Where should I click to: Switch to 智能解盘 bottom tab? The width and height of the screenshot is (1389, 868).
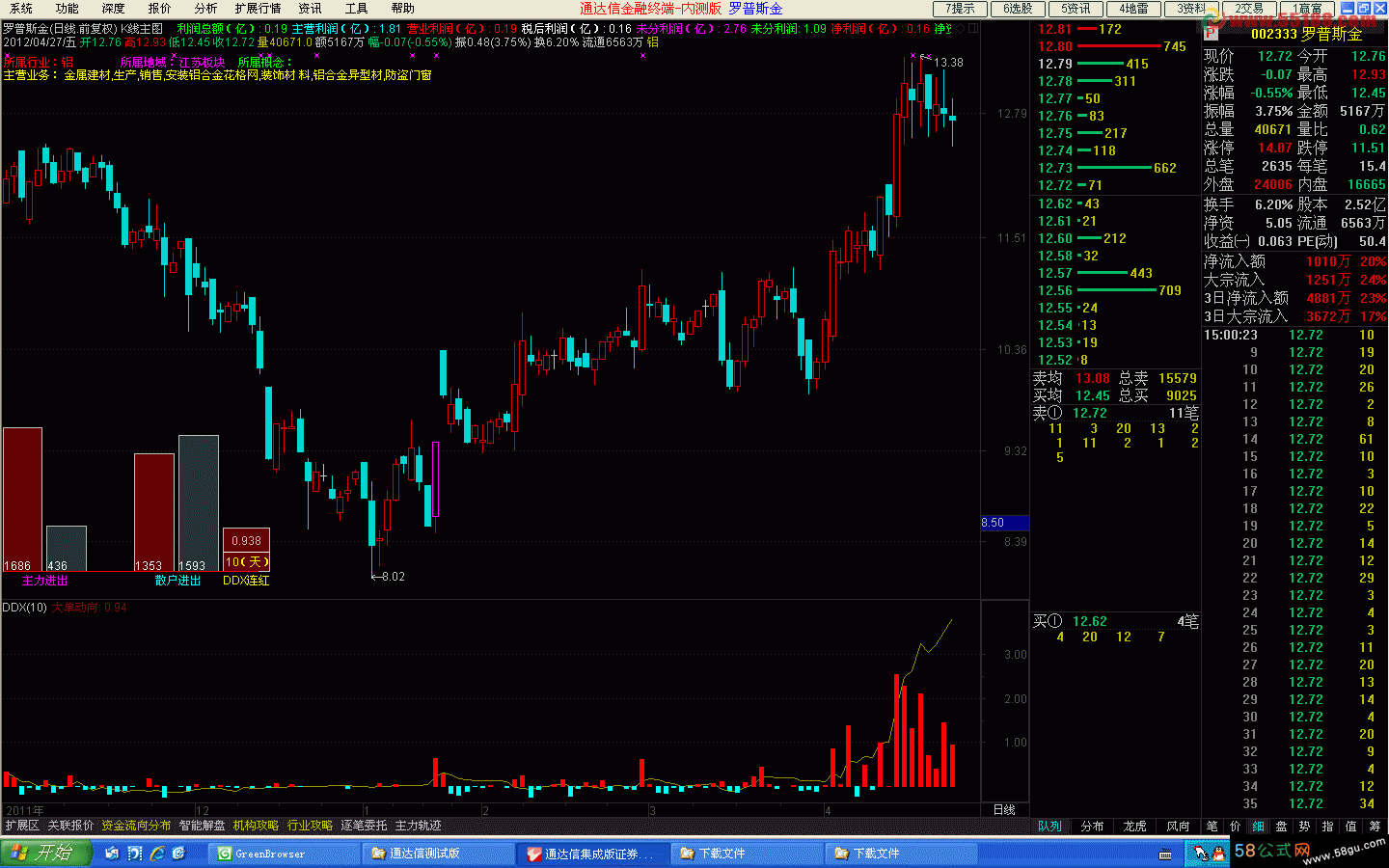click(202, 826)
